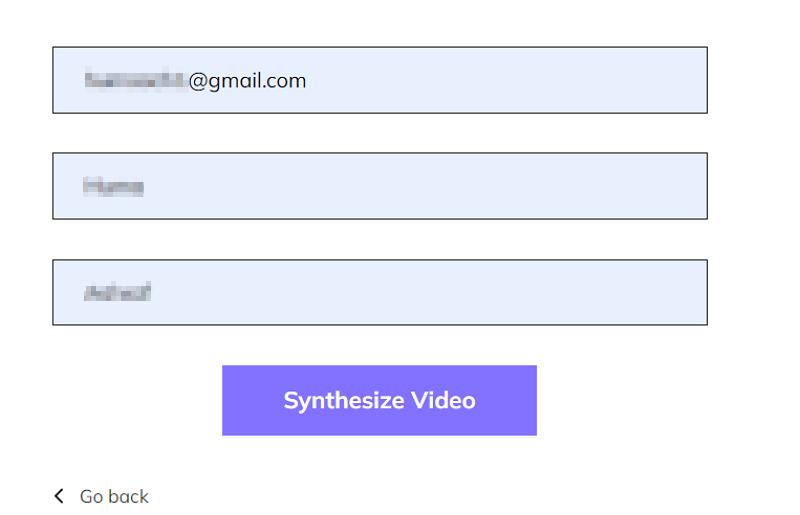Image resolution: width=800 pixels, height=515 pixels.
Task: Click the back chevron arrow icon
Action: [59, 496]
